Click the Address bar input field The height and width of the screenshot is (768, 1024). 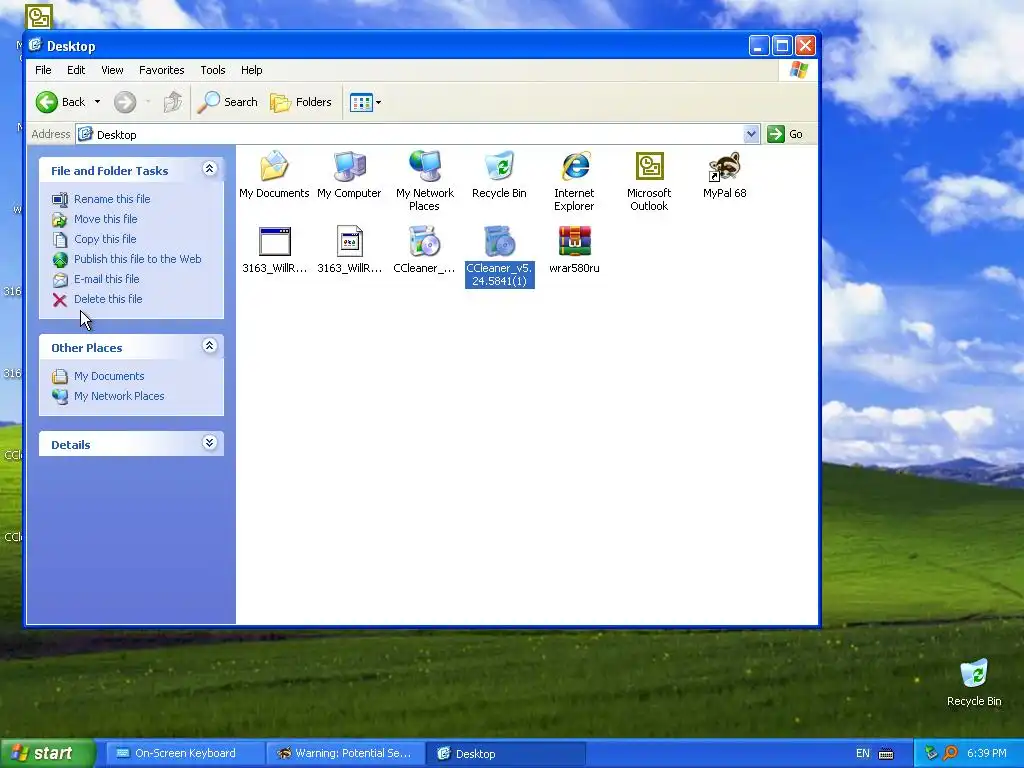410,134
